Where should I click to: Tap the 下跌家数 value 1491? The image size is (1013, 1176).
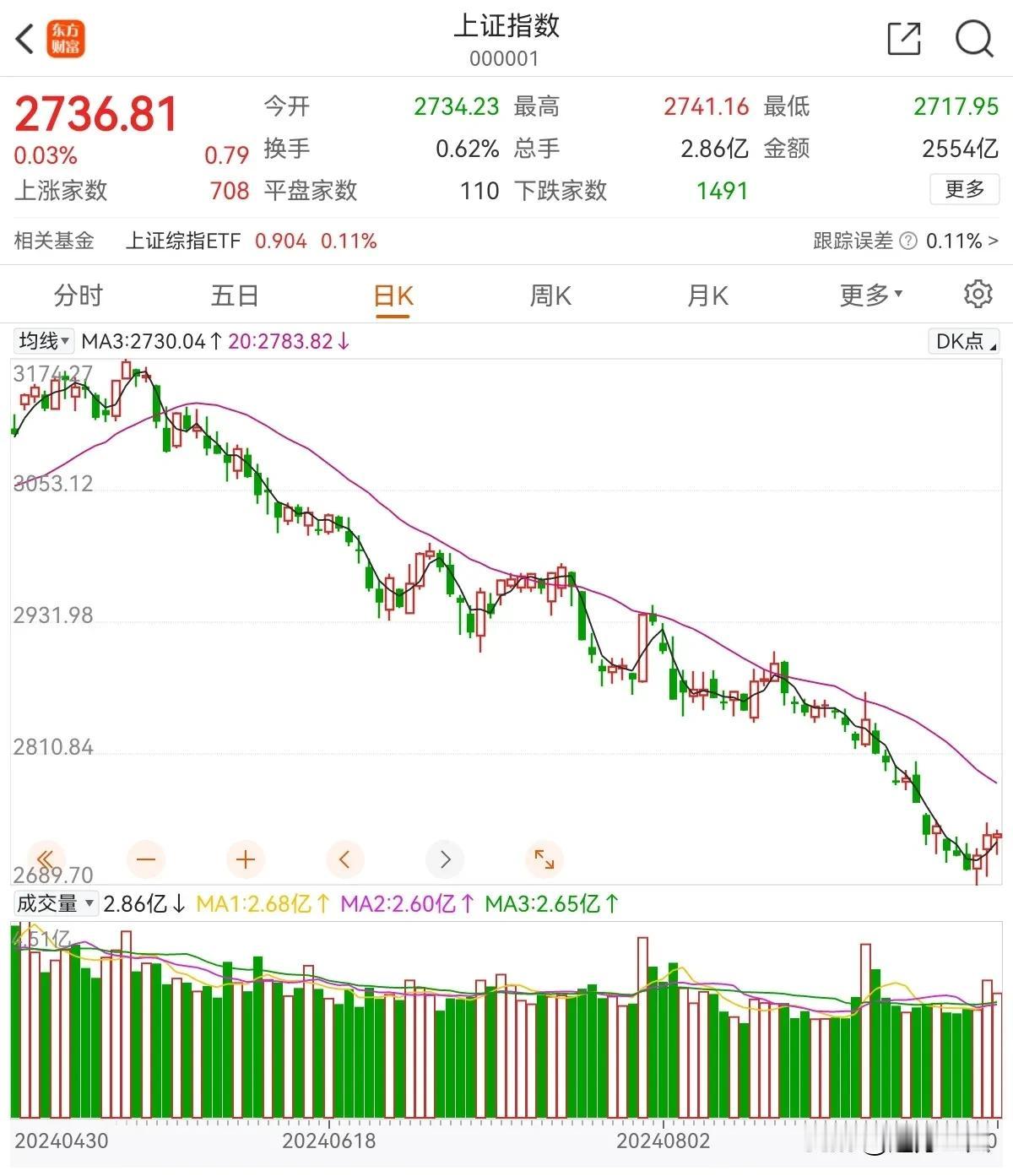pos(723,191)
